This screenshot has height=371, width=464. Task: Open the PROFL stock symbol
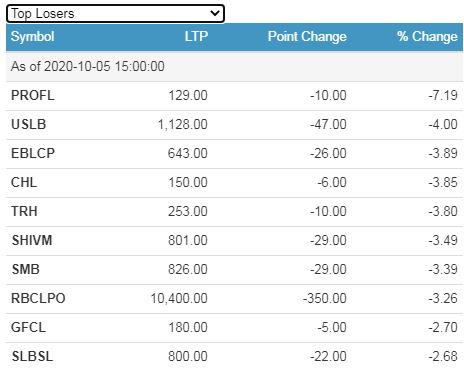(33, 96)
